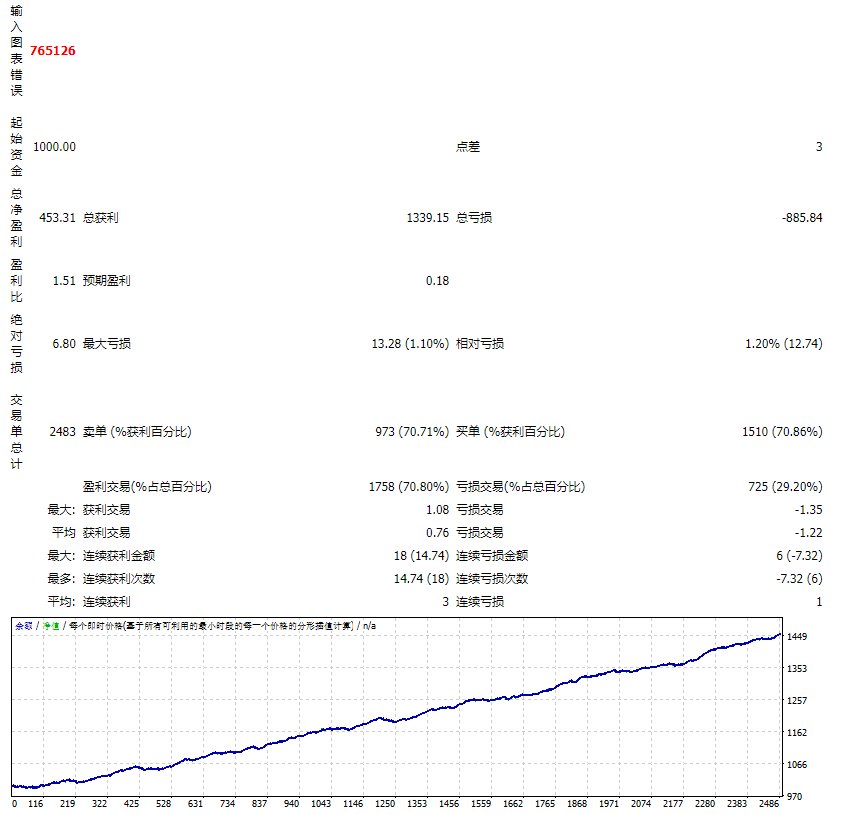Click the 买单 (%获利百分比) label
Screen dimensions: 845x815
(x=510, y=432)
